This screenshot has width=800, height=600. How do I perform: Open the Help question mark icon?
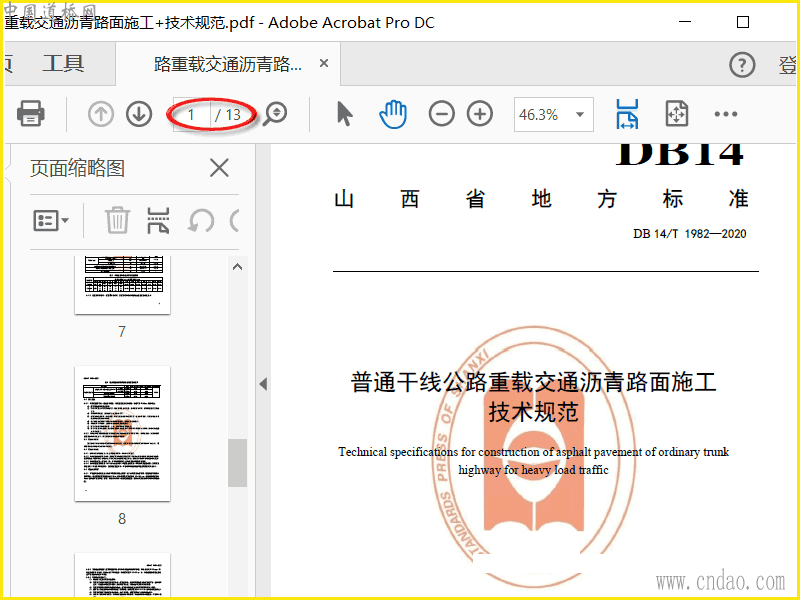tap(742, 65)
